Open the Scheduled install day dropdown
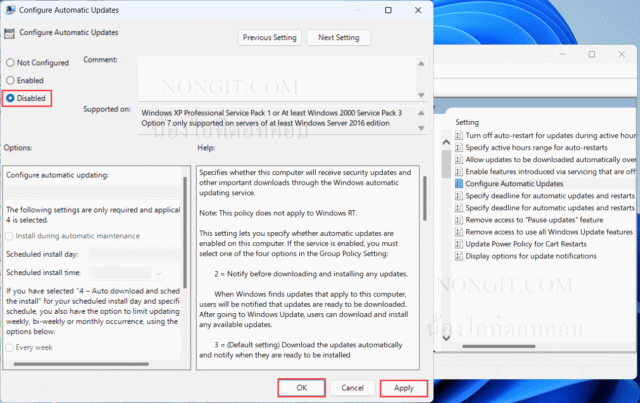Viewport: 640px width, 403px height. 134,255
